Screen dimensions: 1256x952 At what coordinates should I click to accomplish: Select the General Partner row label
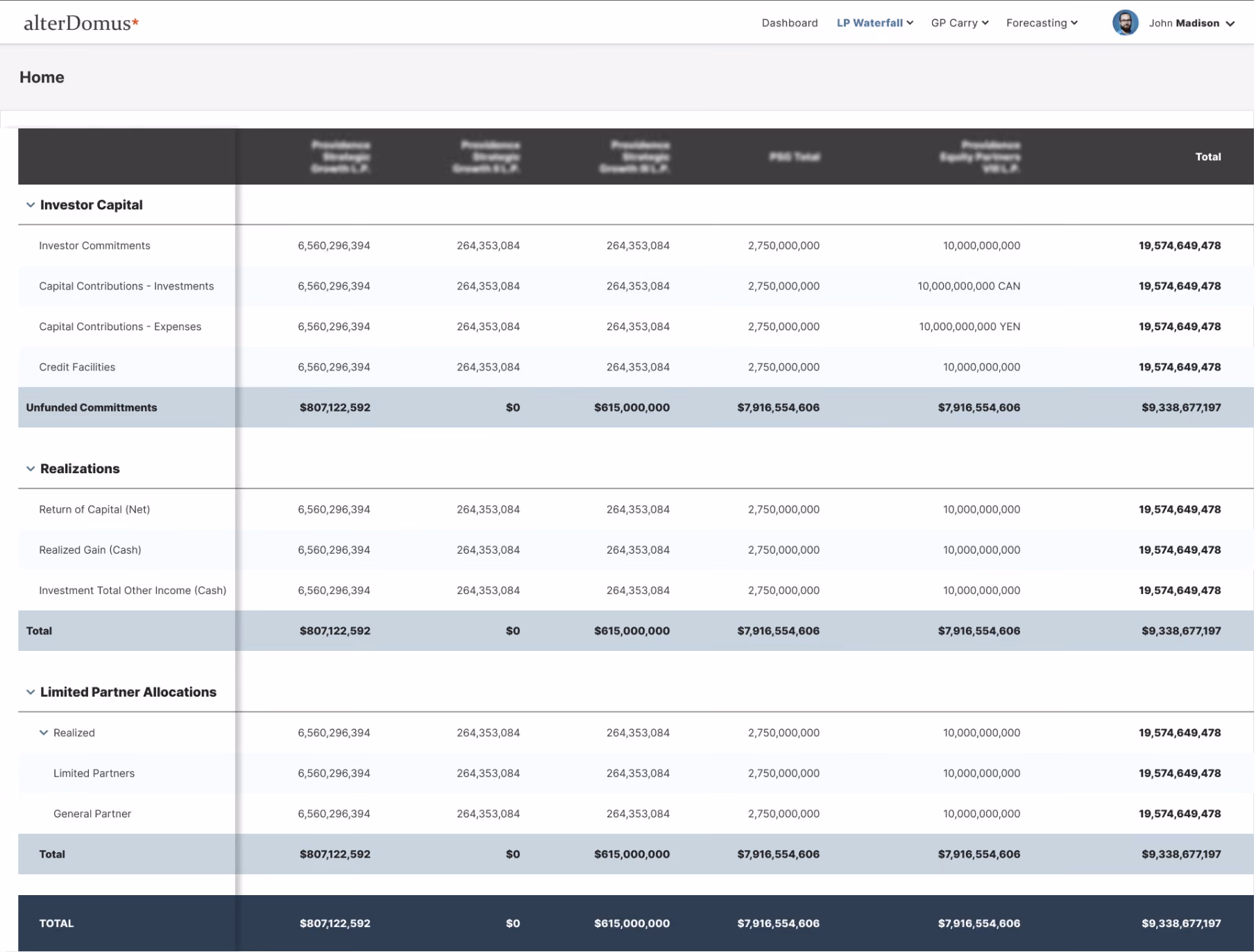(92, 815)
